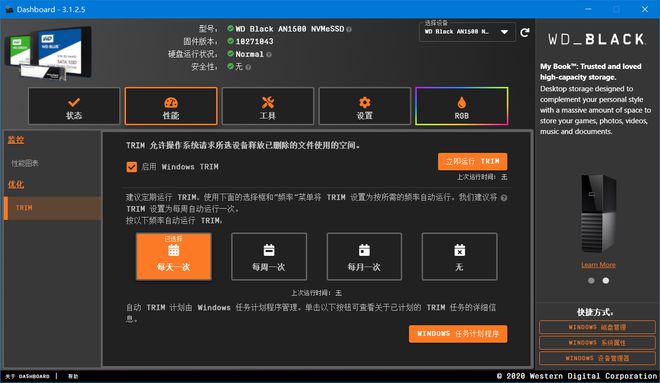Screen dimensions: 660x383
Task: Open the 设置 settings tab
Action: 365,106
